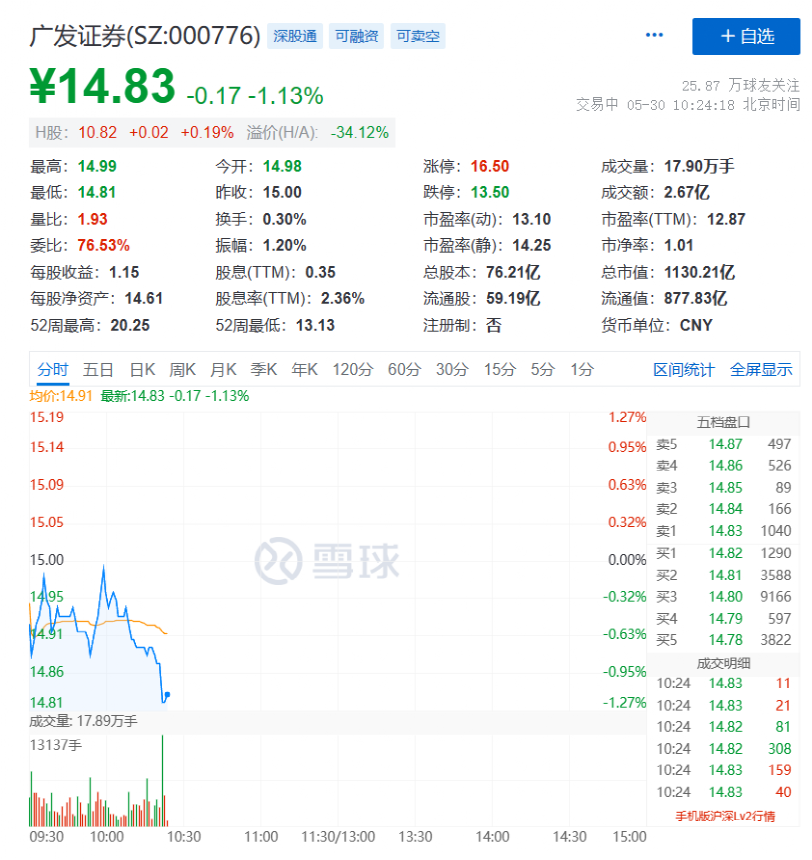Click the 买1 order row with 1290
Screen dimensions: 812x860
[724, 553]
